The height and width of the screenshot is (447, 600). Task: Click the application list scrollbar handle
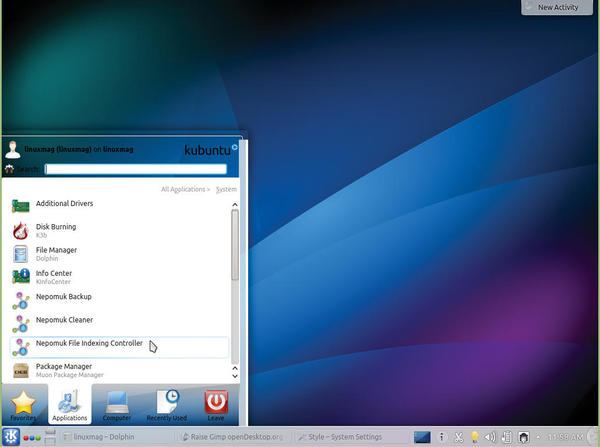[235, 245]
